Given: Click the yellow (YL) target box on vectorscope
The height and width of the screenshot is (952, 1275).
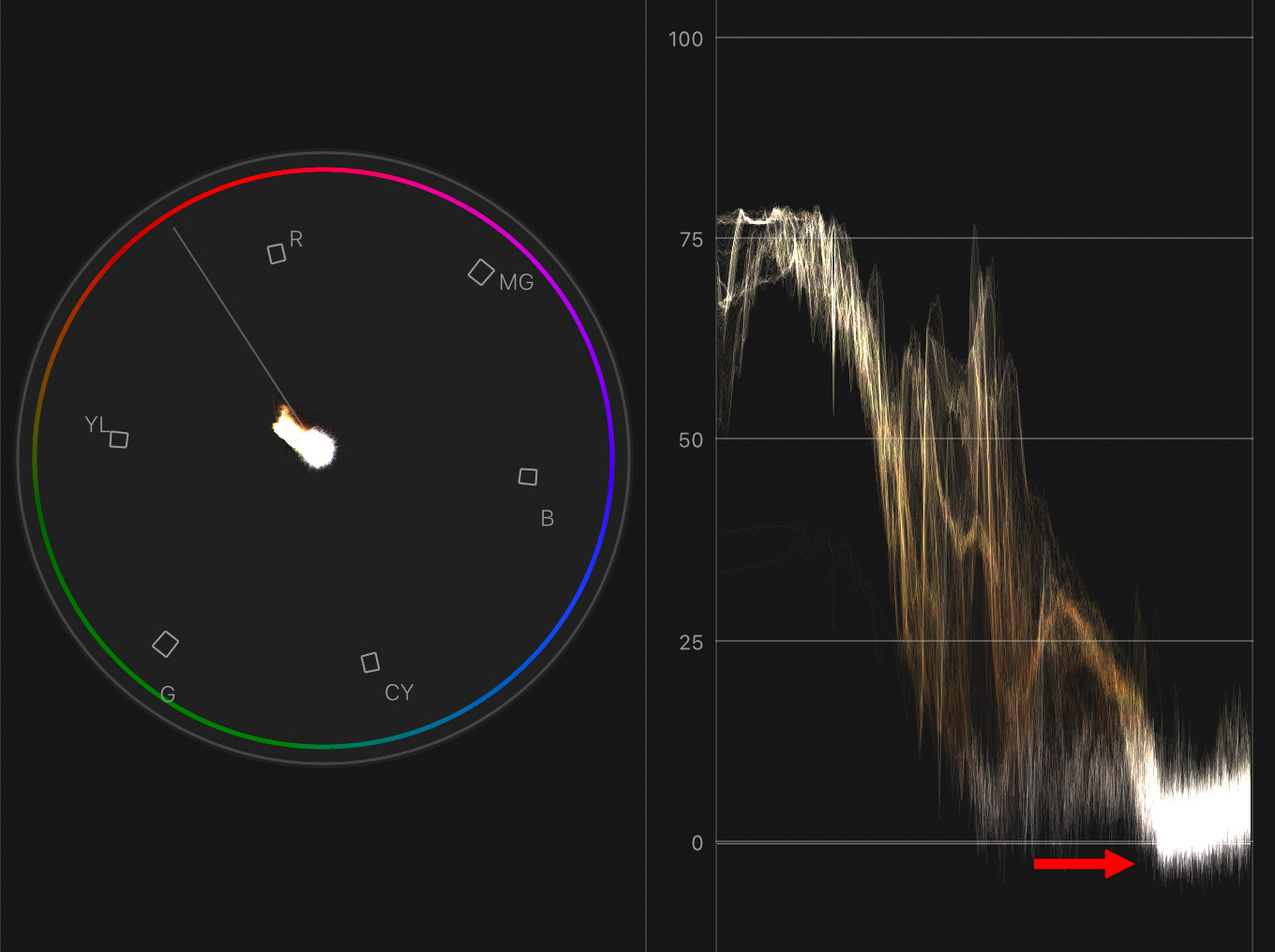Looking at the screenshot, I should click(119, 439).
